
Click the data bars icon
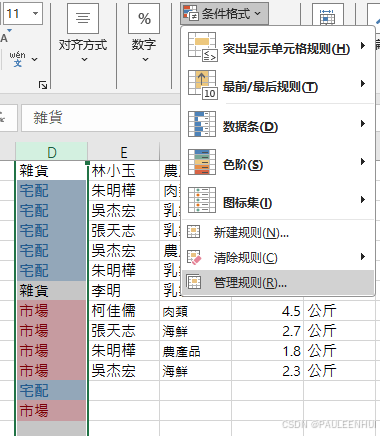click(x=202, y=124)
